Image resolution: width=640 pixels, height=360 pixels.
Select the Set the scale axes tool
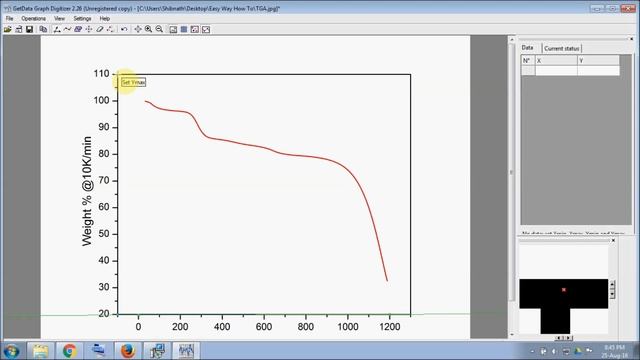pos(57,29)
